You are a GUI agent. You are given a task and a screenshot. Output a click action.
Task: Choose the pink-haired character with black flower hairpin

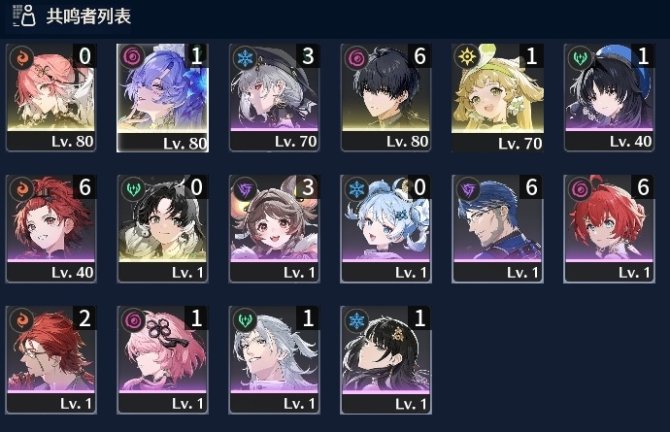(162, 360)
